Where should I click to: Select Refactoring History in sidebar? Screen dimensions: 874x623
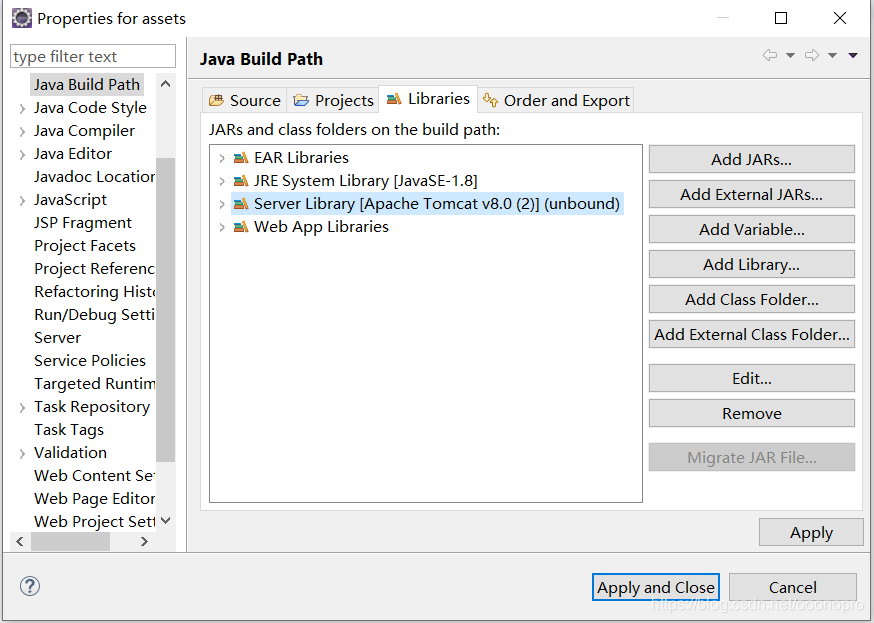tap(94, 292)
